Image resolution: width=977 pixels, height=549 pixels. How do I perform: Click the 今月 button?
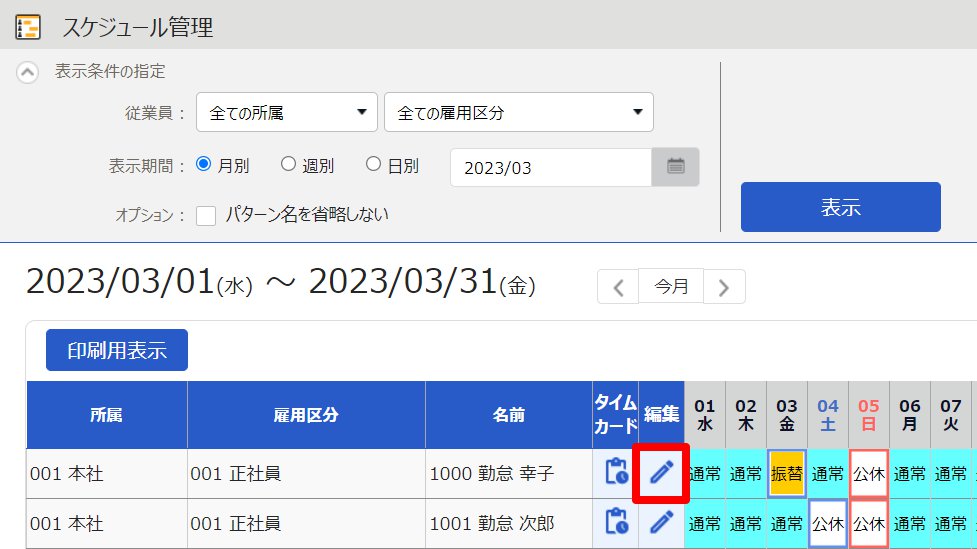pos(671,286)
